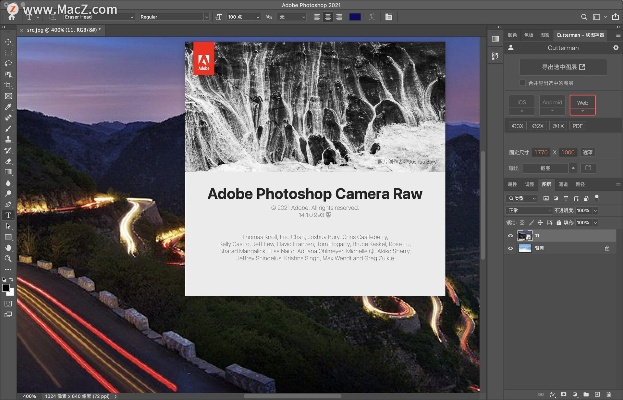Screen dimensions: 623x400
Task: Activate the Horizontal Type tool
Action: point(8,215)
